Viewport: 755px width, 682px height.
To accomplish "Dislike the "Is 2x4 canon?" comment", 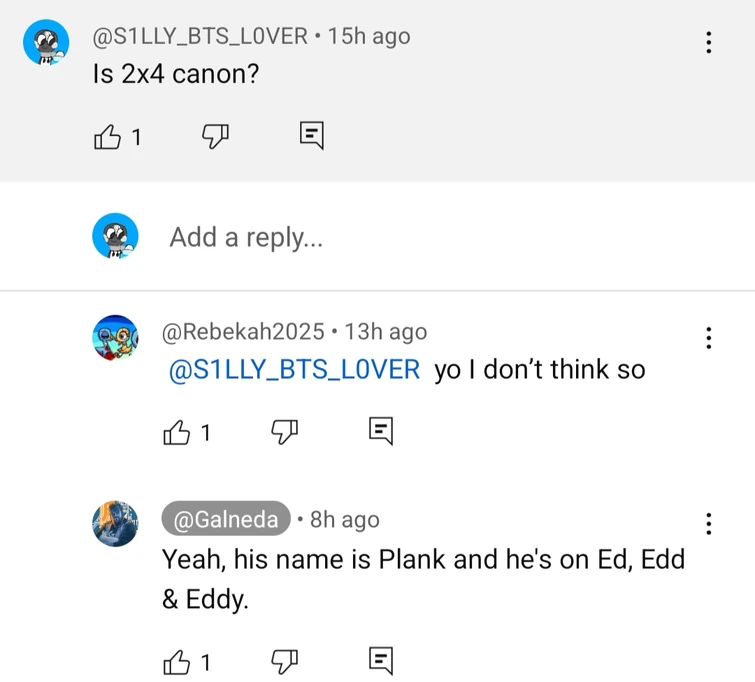I will point(215,138).
